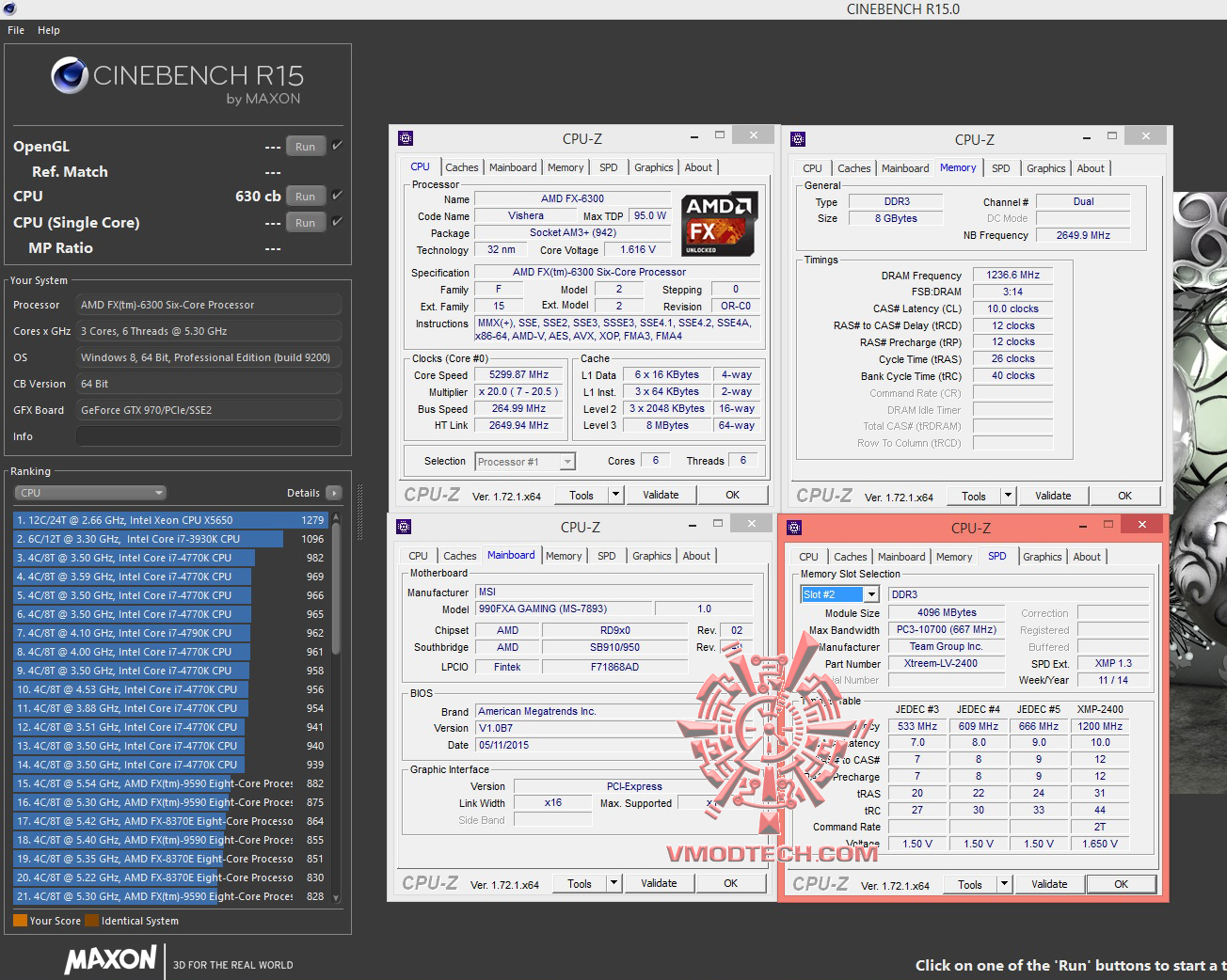Click the brown Identical System legend swatch
The image size is (1227, 980).
click(91, 921)
